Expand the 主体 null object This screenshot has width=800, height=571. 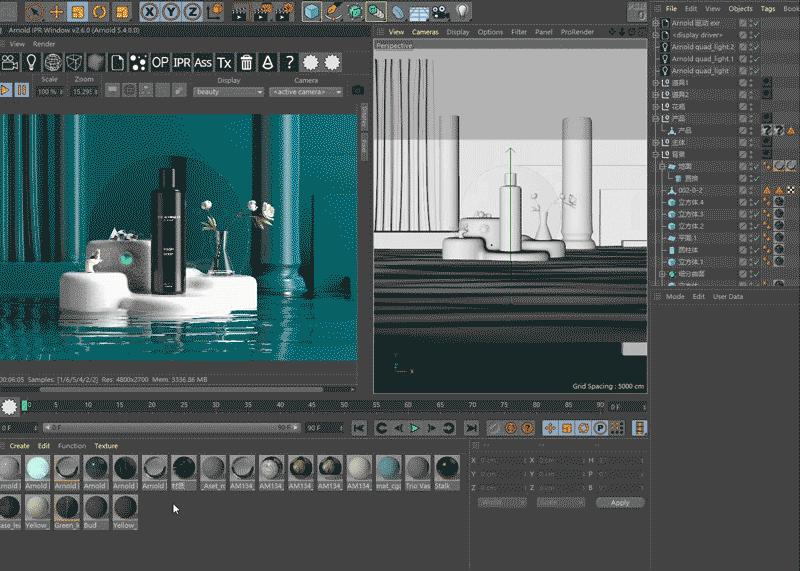point(656,142)
